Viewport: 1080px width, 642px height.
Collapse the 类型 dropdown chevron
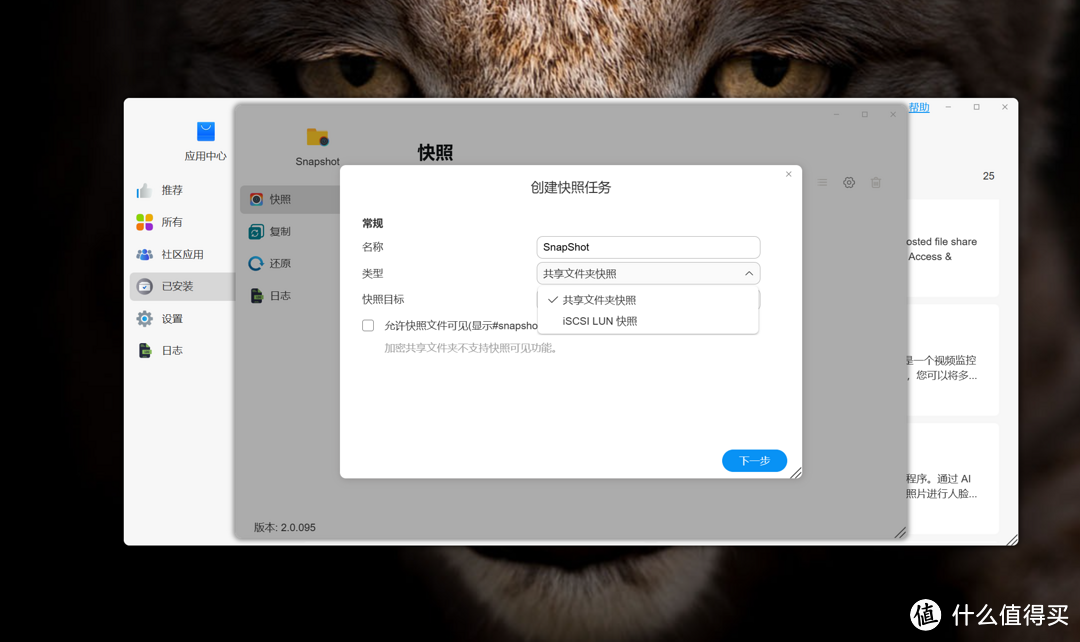coord(748,272)
